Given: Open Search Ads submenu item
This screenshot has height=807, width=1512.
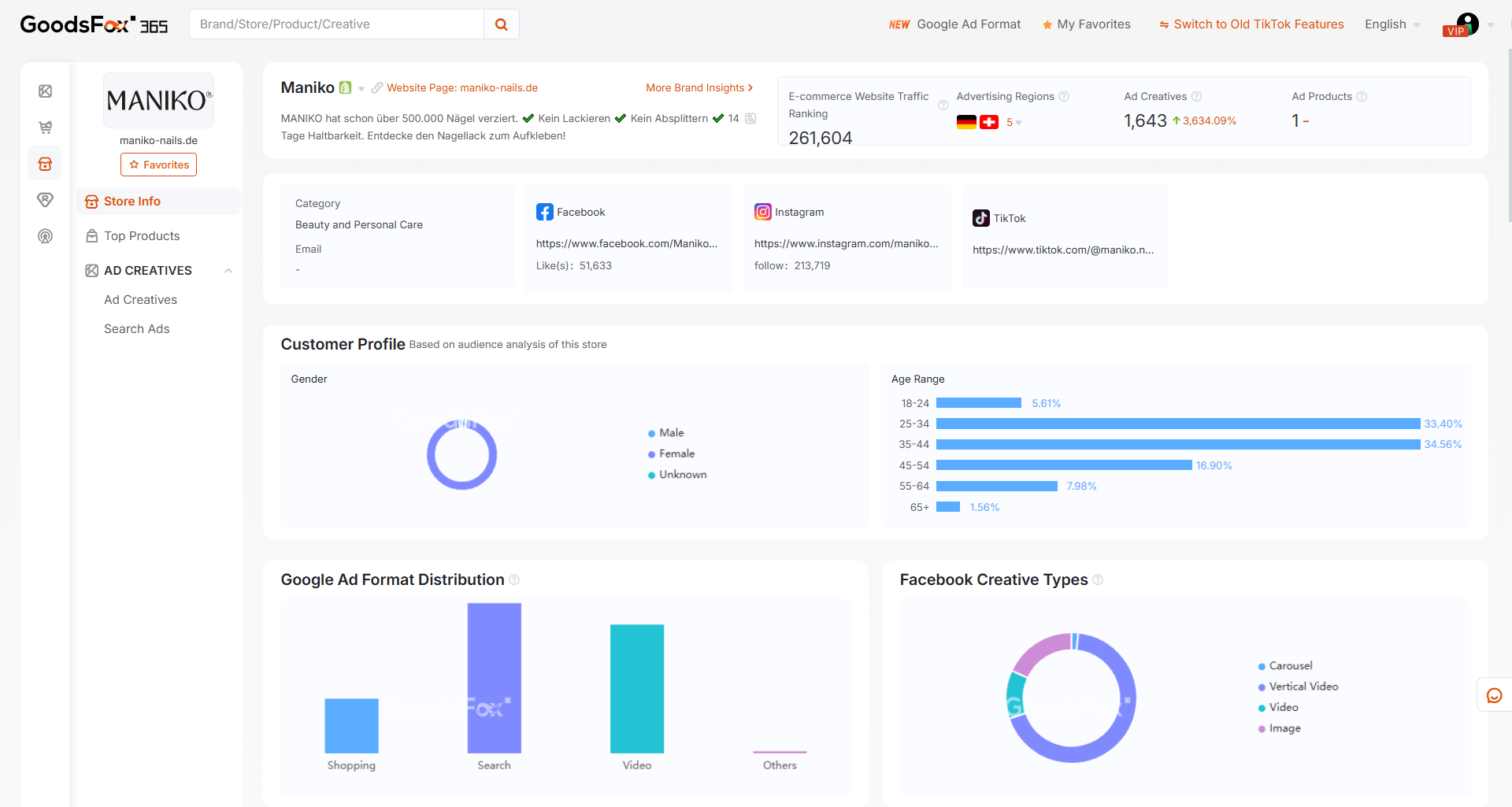Looking at the screenshot, I should click(x=136, y=329).
